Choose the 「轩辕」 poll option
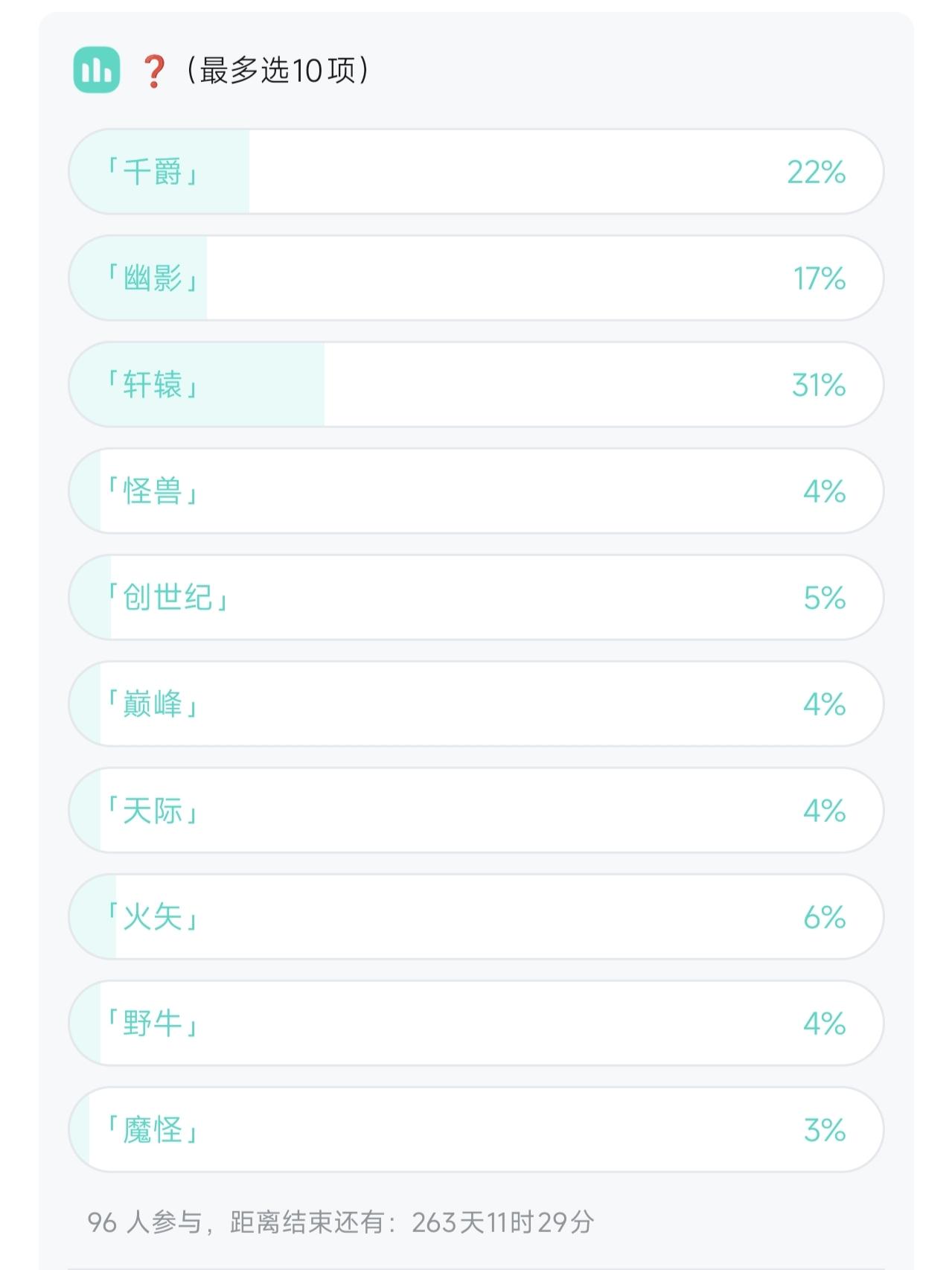 click(153, 385)
